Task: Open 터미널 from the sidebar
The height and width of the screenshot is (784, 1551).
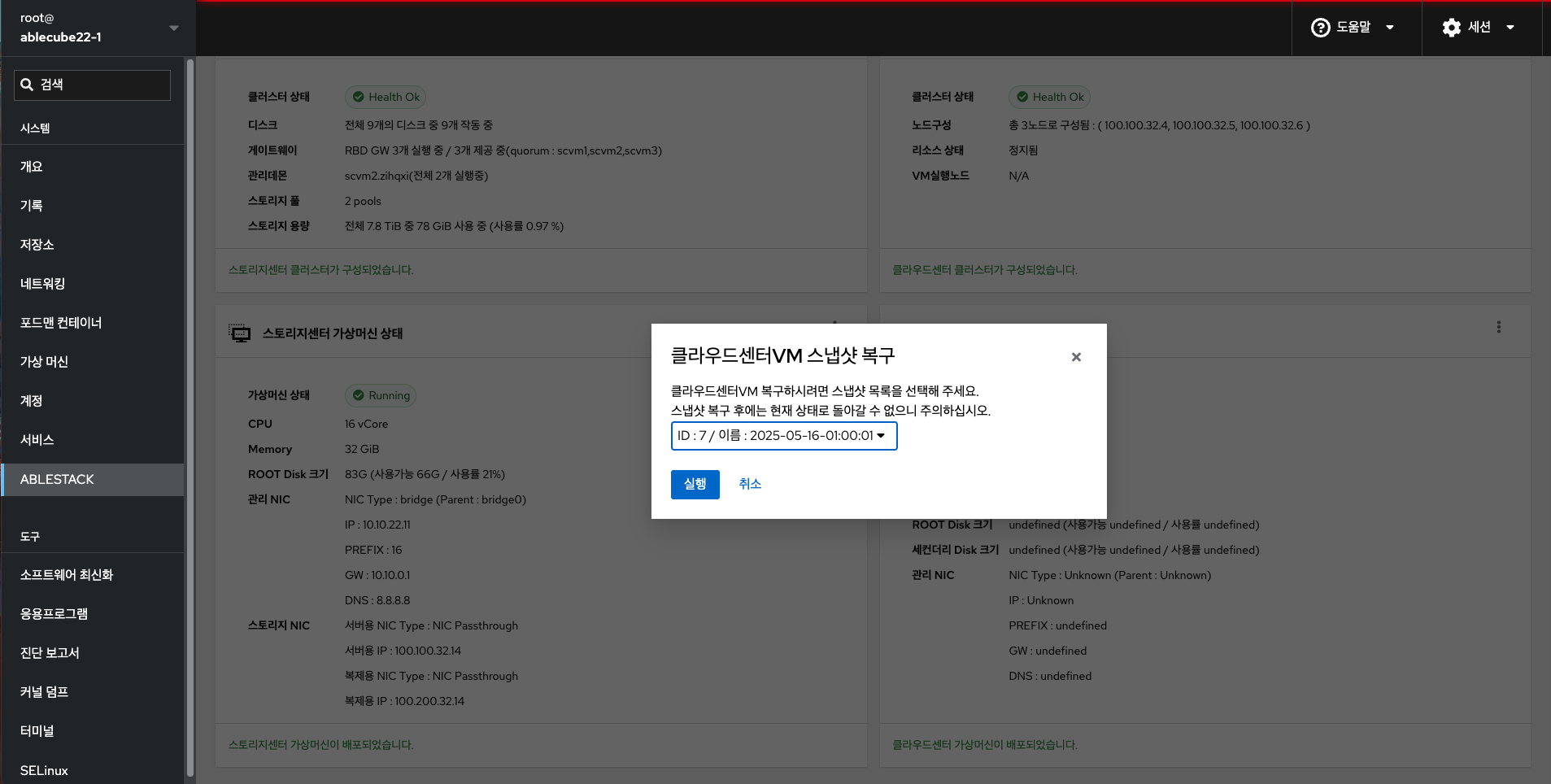Action: coord(37,731)
